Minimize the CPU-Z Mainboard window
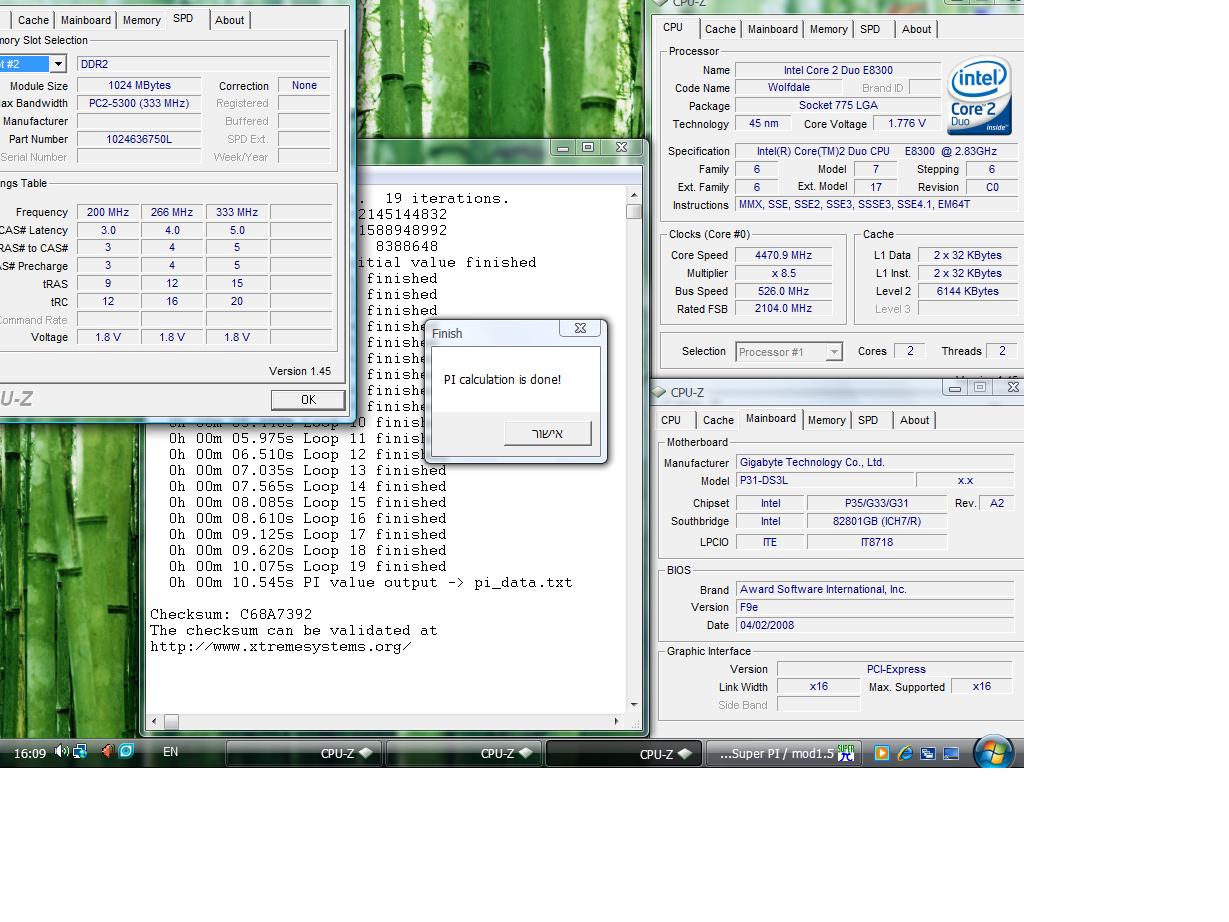 [955, 387]
